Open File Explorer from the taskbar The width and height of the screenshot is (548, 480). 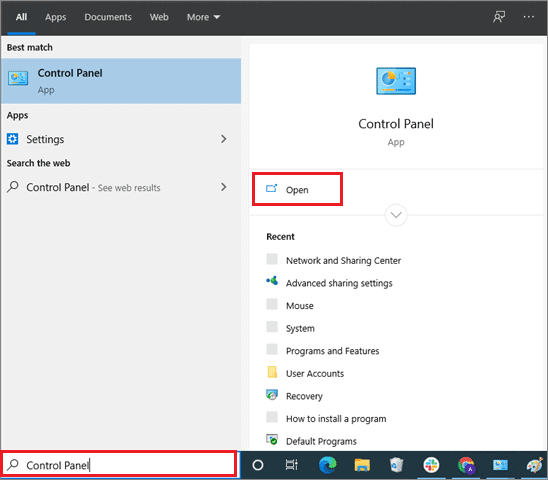pyautogui.click(x=362, y=465)
